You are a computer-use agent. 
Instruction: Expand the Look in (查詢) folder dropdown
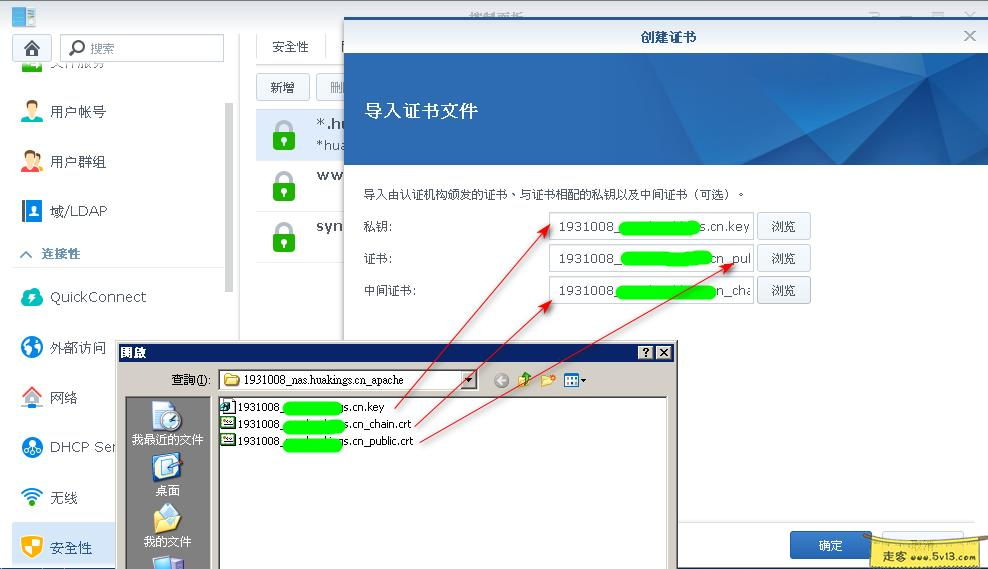point(468,379)
